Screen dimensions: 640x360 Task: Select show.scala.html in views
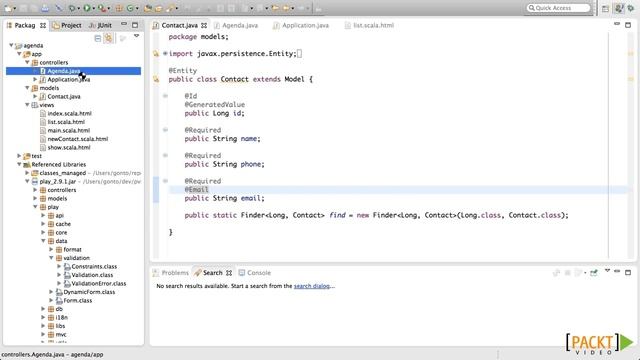69,148
